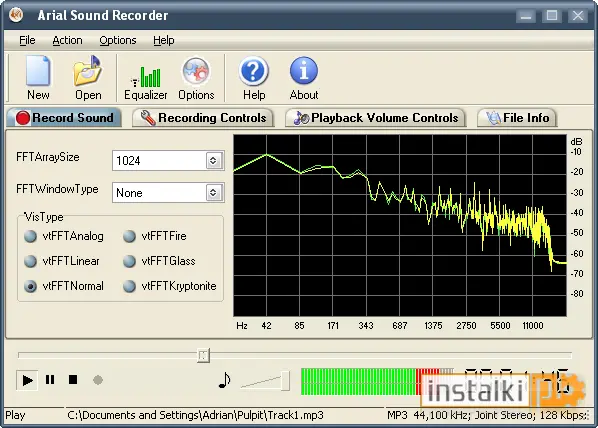The height and width of the screenshot is (428, 598).
Task: Click the Arial Sound Recorder title icon
Action: [x=16, y=15]
